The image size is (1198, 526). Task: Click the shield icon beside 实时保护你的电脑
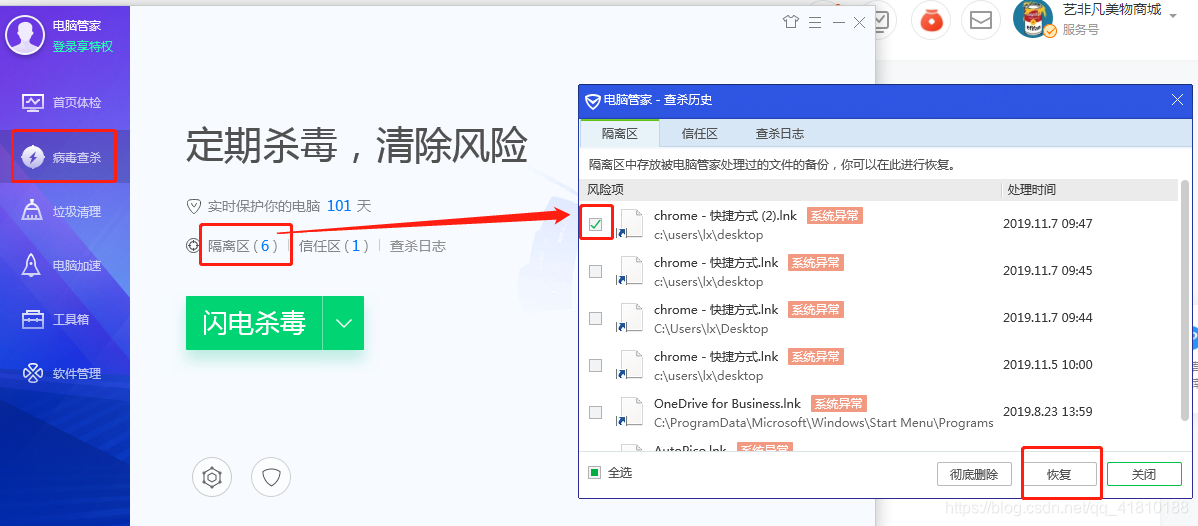tap(193, 206)
